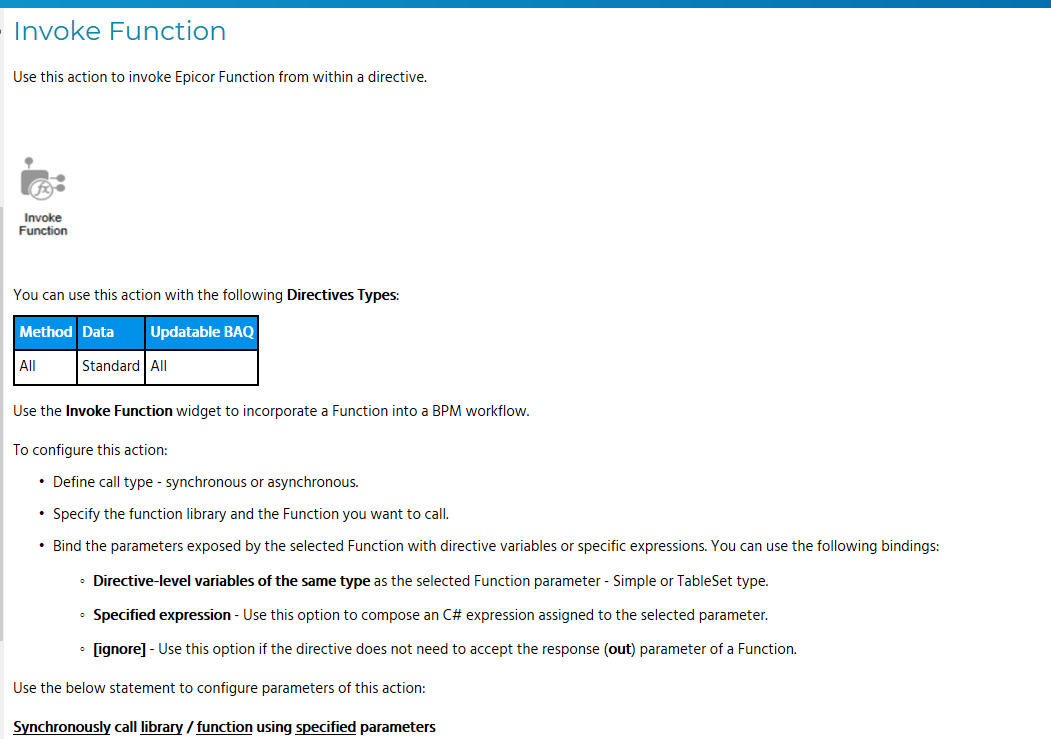Open the underlined specified link
1051x739 pixels.
pyautogui.click(x=326, y=727)
